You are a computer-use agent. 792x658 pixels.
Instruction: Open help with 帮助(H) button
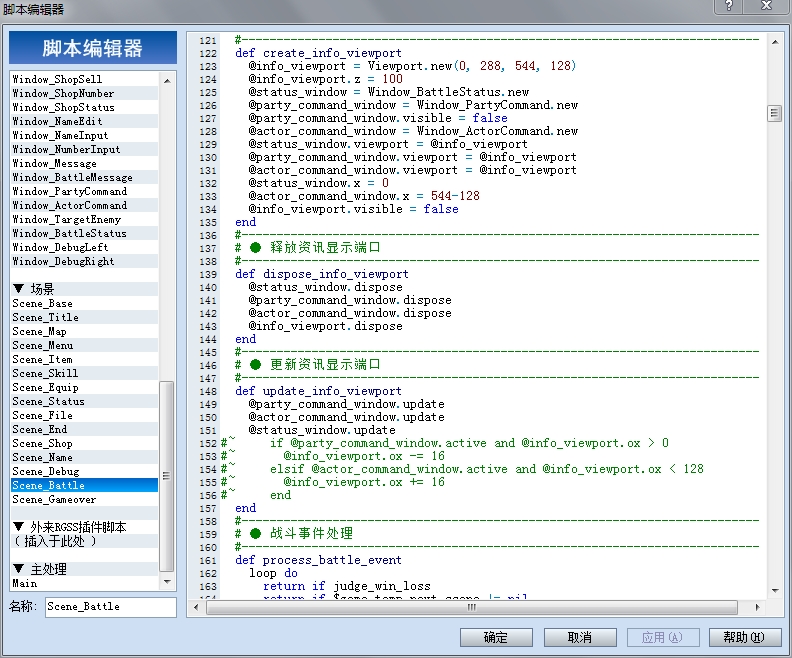[745, 637]
